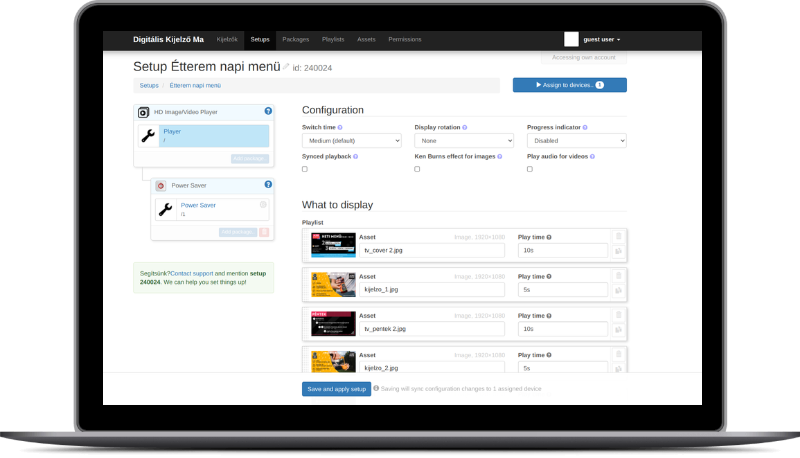
Task: Click the Play time field for kijelzo_1.jpg
Action: click(x=562, y=289)
